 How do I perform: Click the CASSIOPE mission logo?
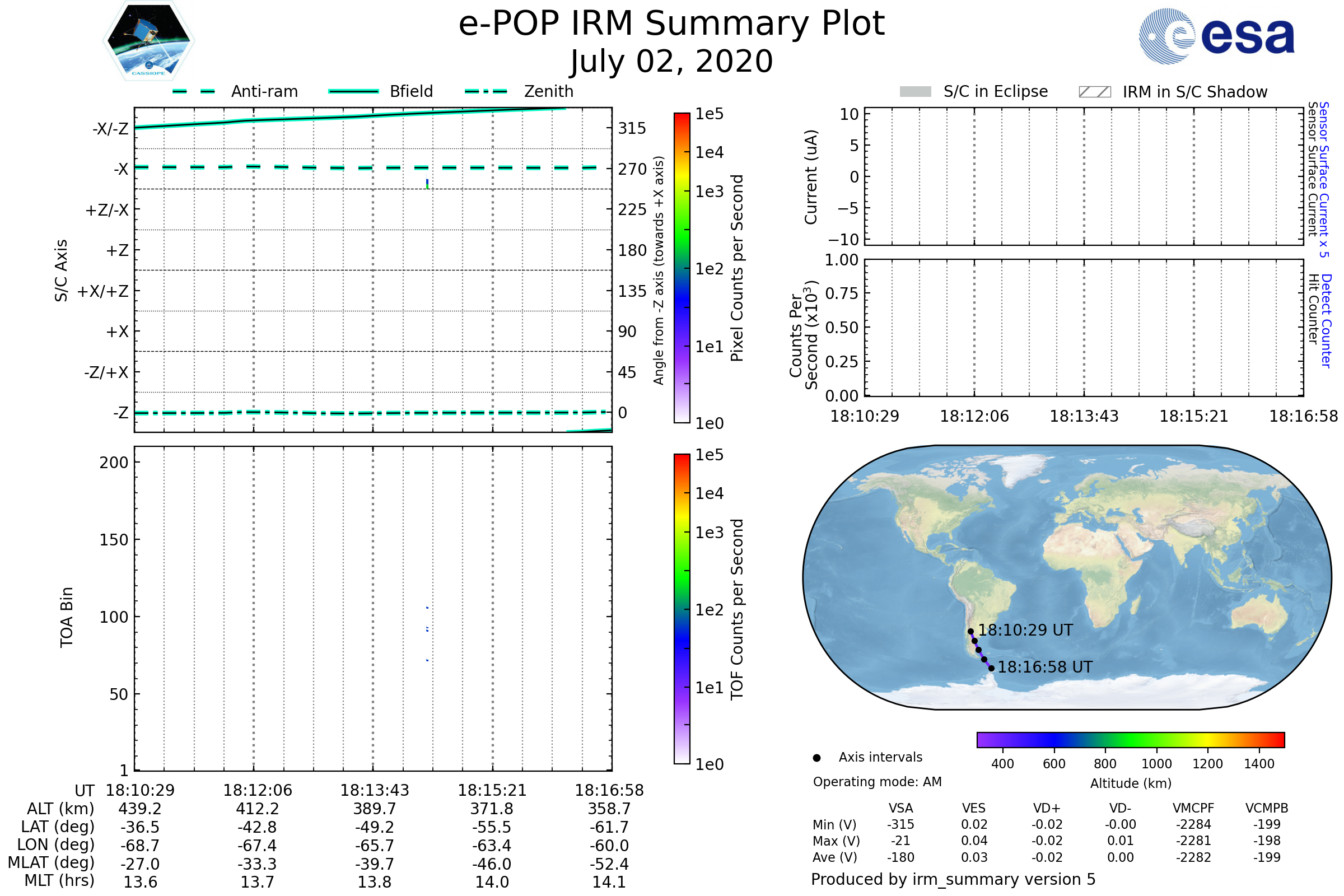[148, 41]
